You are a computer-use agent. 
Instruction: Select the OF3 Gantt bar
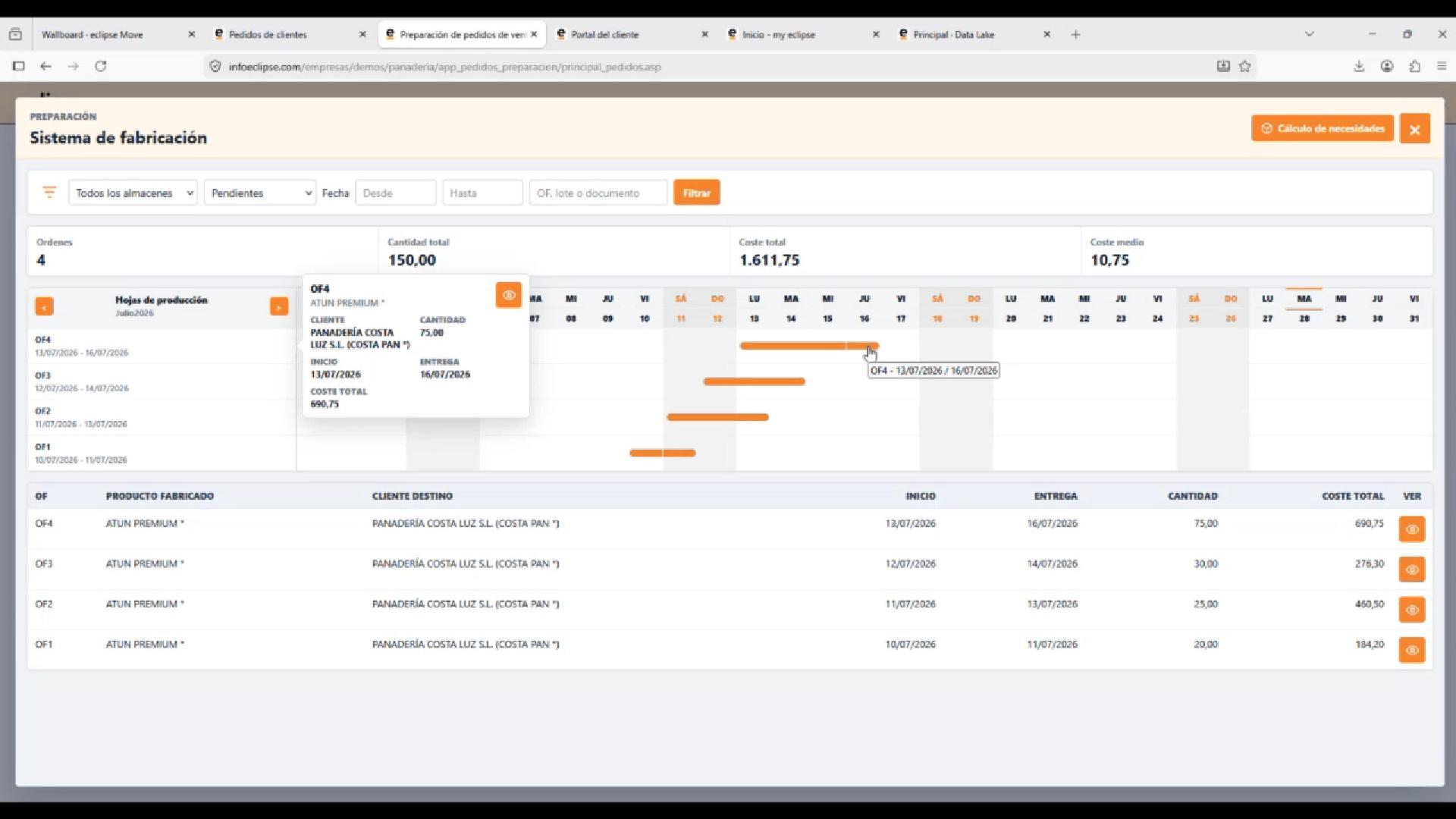[755, 381]
